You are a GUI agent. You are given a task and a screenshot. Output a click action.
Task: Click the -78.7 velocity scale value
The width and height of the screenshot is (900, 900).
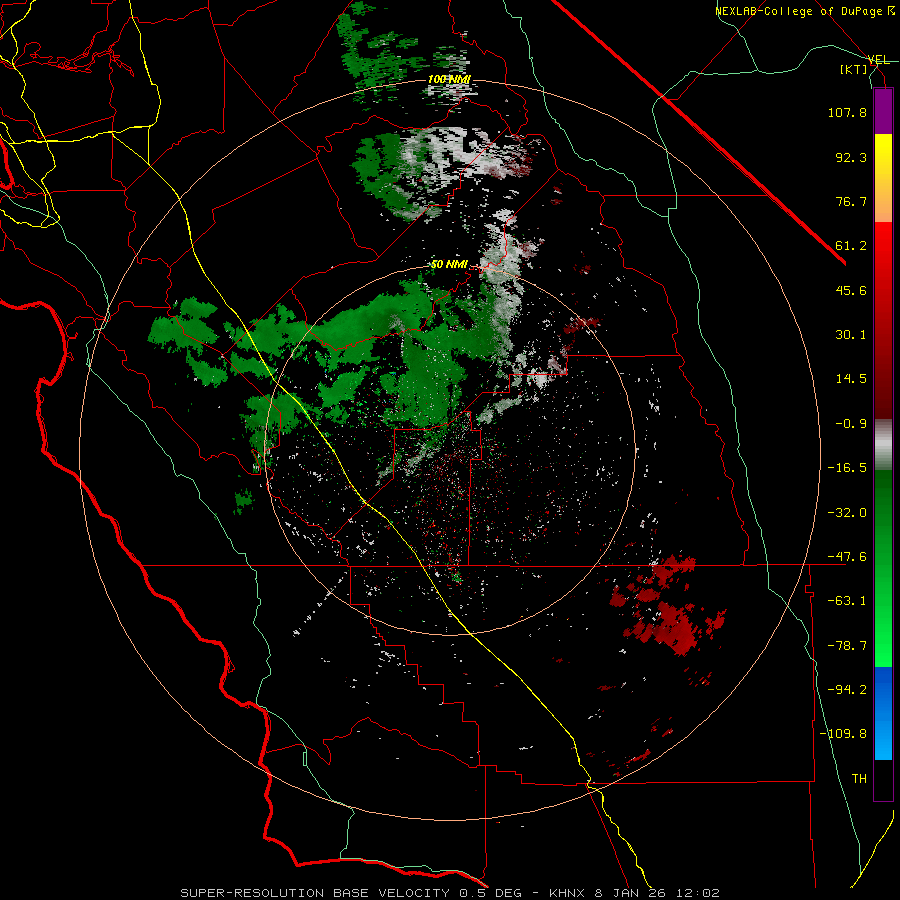point(847,646)
